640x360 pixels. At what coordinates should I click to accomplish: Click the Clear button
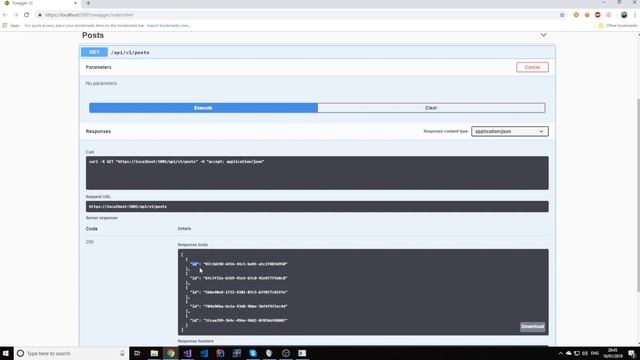coord(431,108)
